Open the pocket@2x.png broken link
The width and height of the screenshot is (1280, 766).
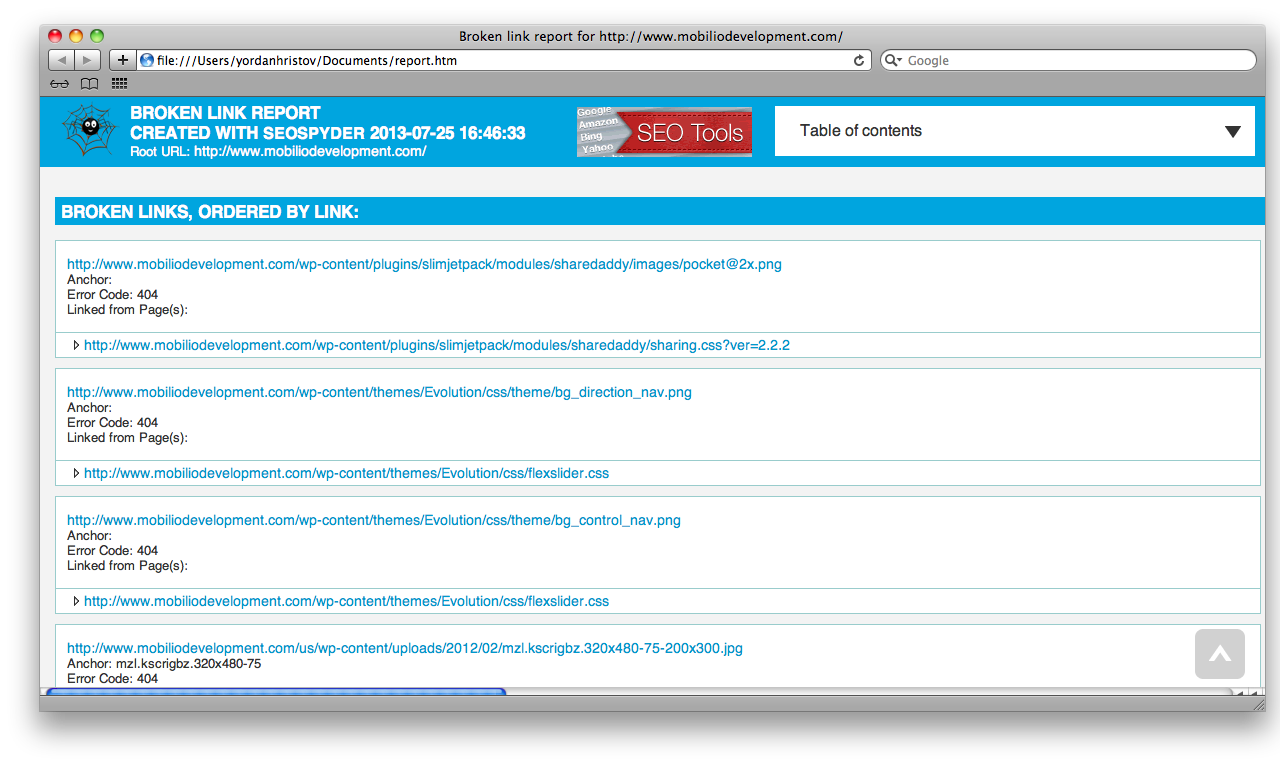pos(424,264)
